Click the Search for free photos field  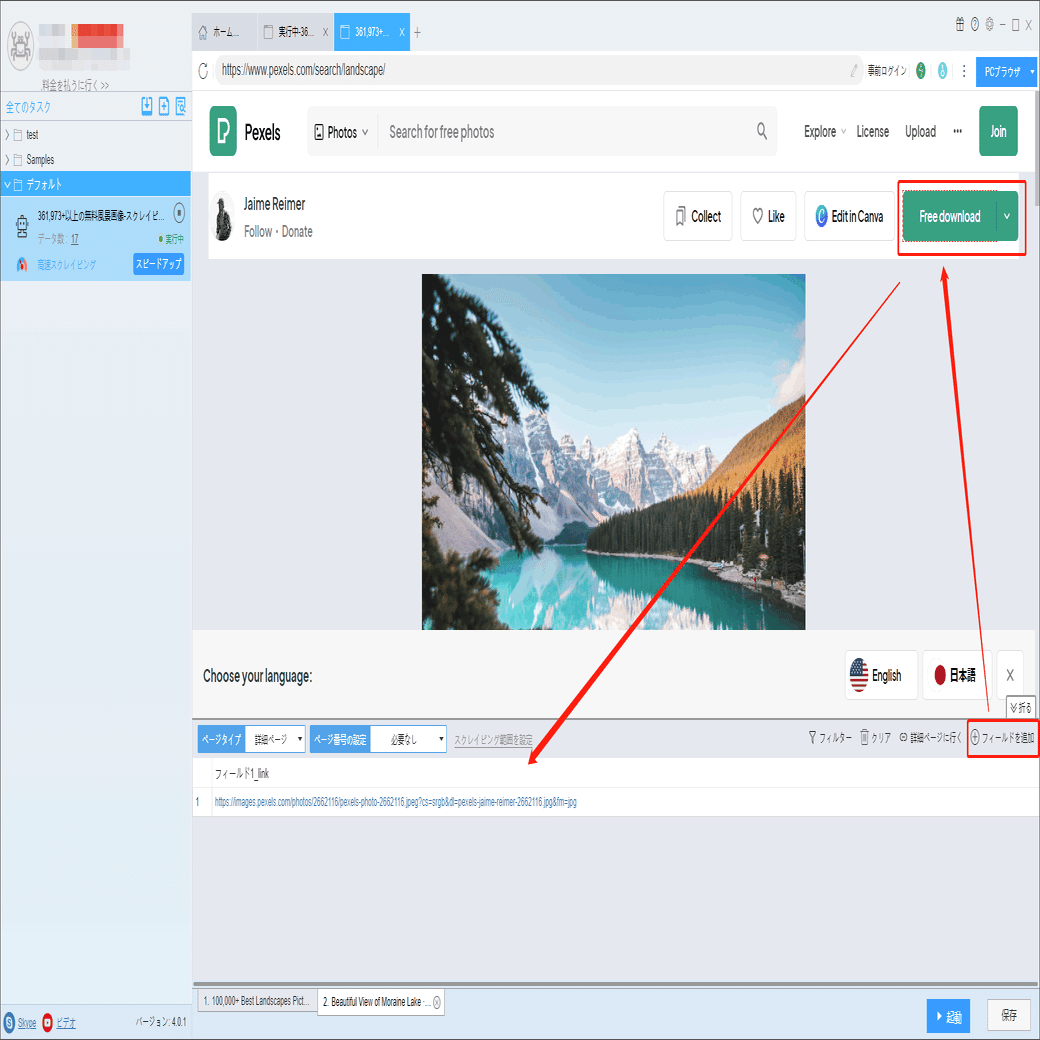coord(567,132)
